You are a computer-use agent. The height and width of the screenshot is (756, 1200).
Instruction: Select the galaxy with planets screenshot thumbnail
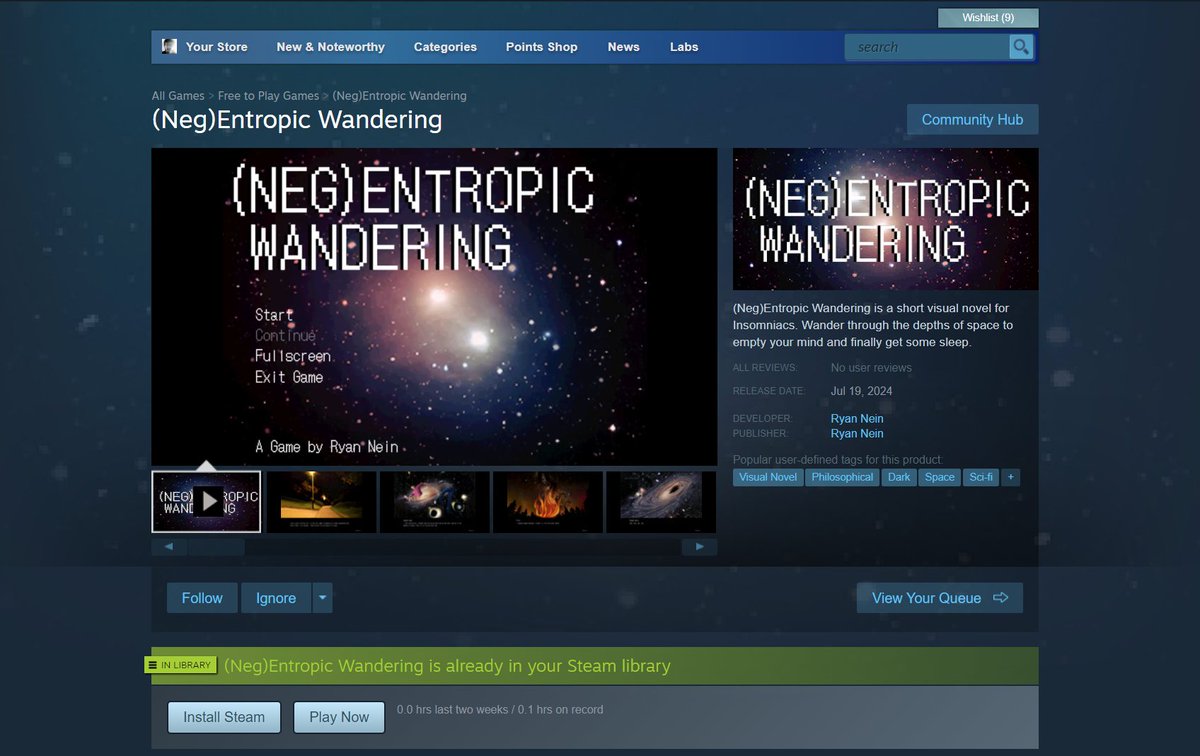click(434, 501)
